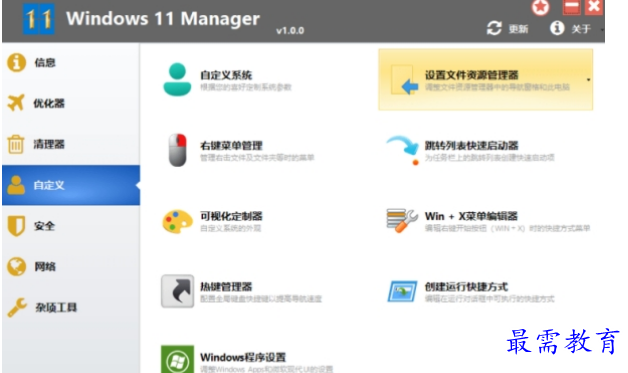The image size is (628, 373).
Task: Click the red star favorite icon
Action: [x=540, y=7]
